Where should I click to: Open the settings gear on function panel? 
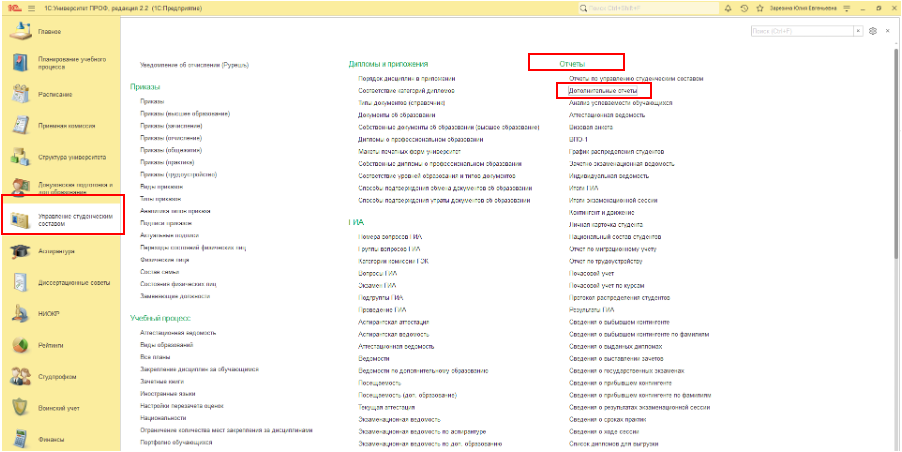coord(873,31)
